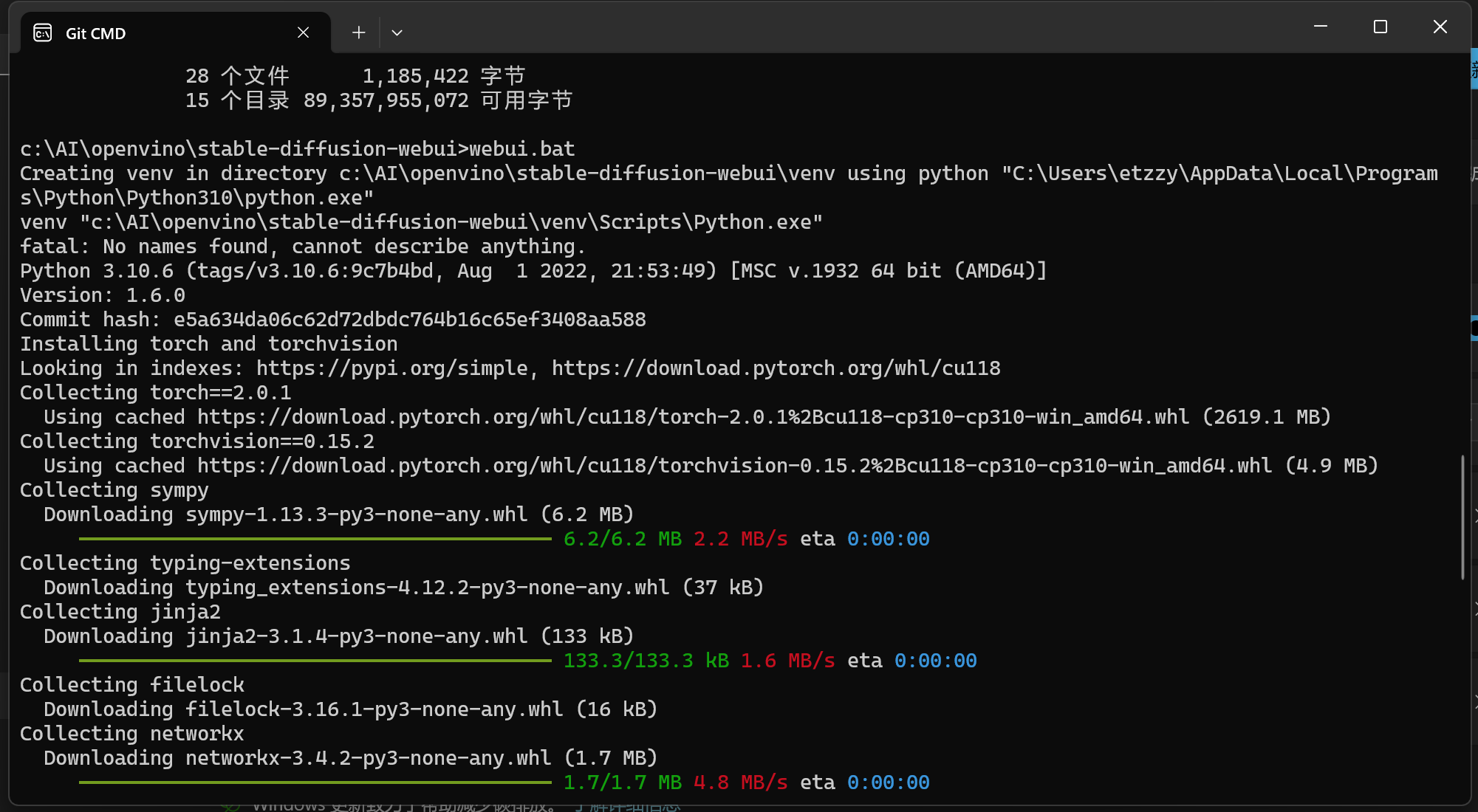The image size is (1478, 812).
Task: Minimize the terminal window
Action: pos(1321,27)
